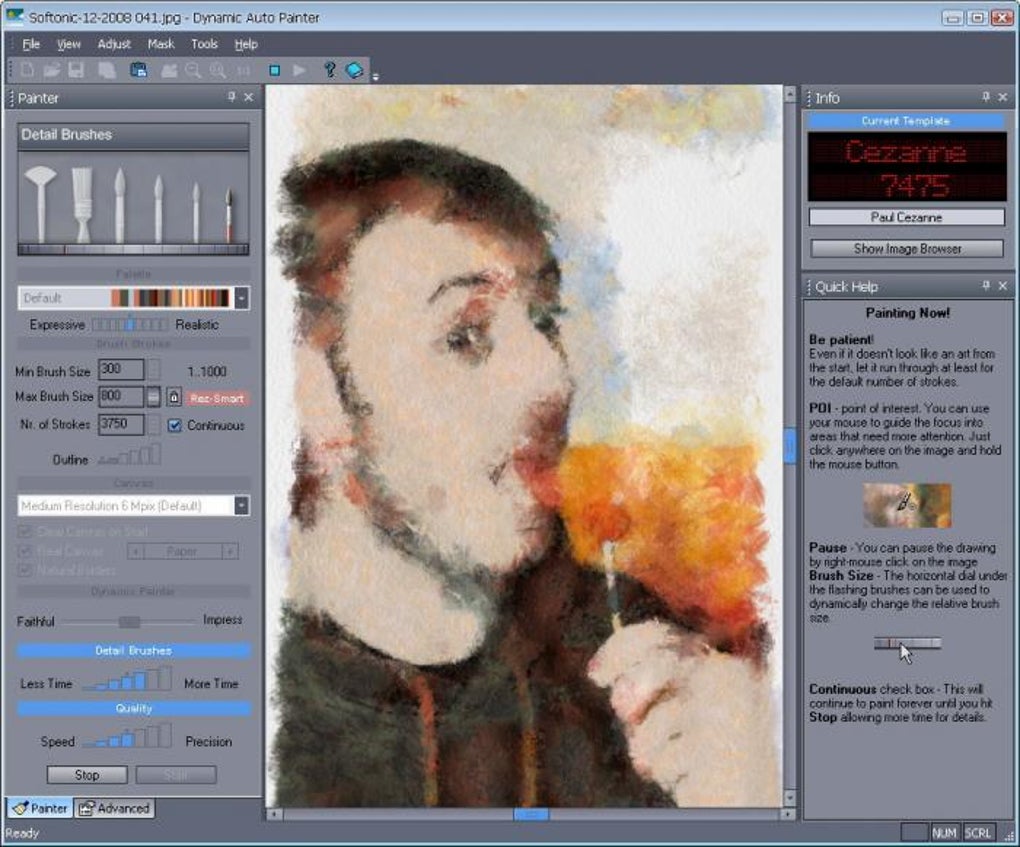Click the cyan square Stop toolbar icon
Image resolution: width=1020 pixels, height=847 pixels.
tap(275, 70)
